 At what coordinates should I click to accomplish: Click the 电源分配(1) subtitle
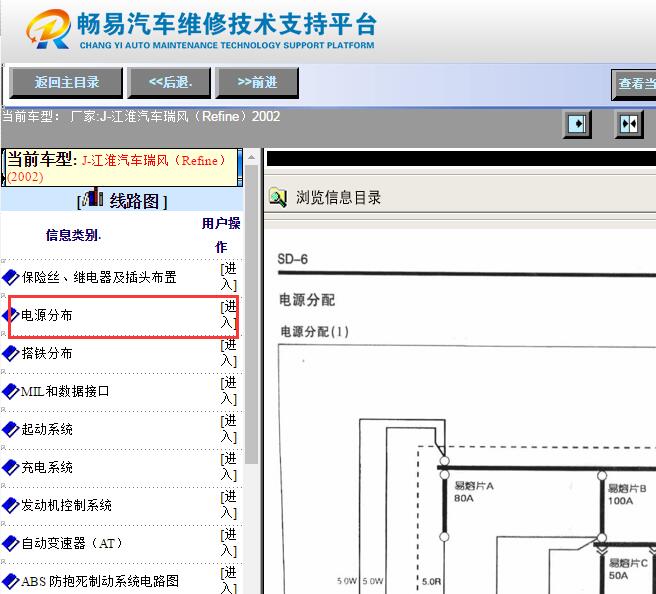314,332
